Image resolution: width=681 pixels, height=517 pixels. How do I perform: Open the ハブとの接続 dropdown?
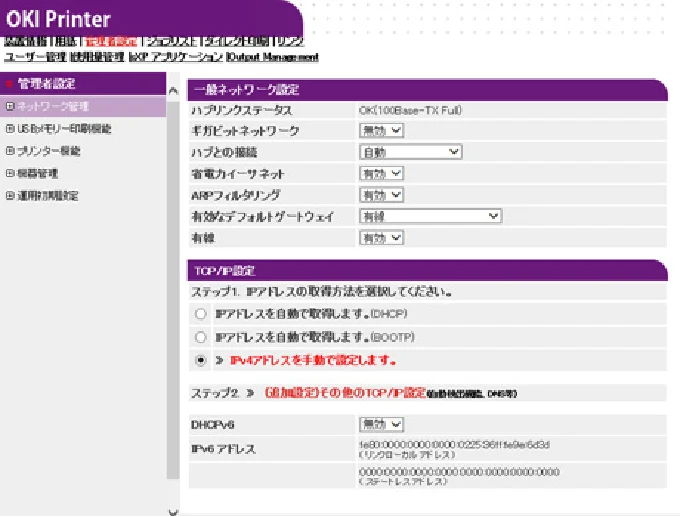pyautogui.click(x=410, y=152)
